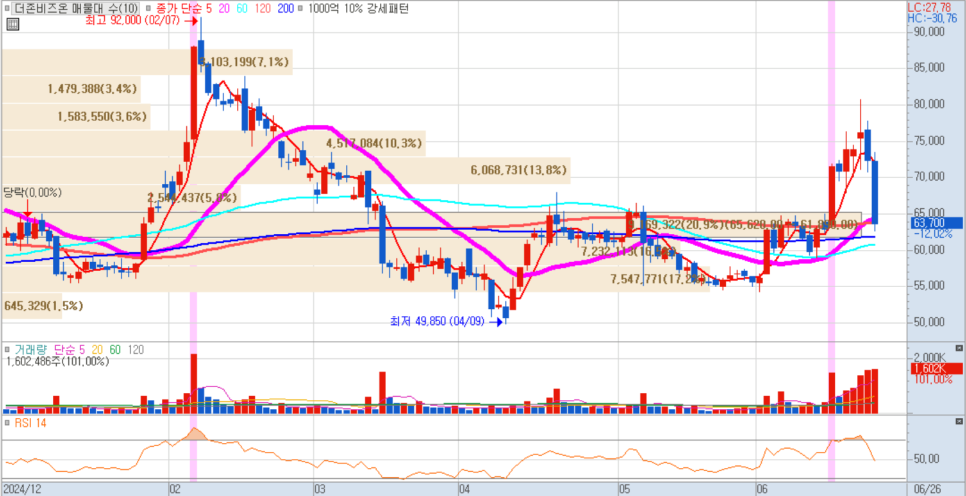Toggle the square marker before 종가 단순
966x496 pixels.
(x=150, y=8)
